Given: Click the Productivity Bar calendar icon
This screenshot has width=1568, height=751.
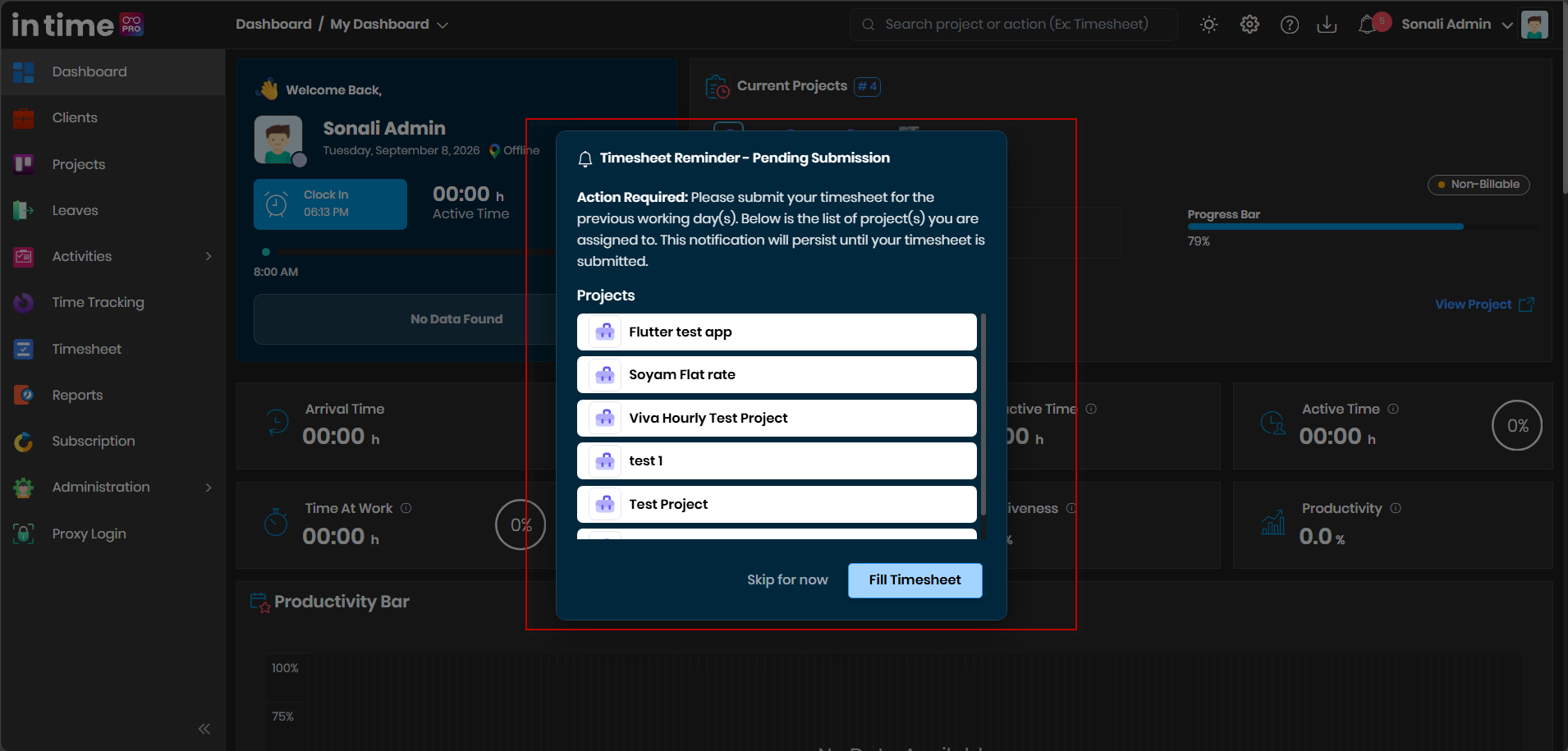Looking at the screenshot, I should (260, 603).
